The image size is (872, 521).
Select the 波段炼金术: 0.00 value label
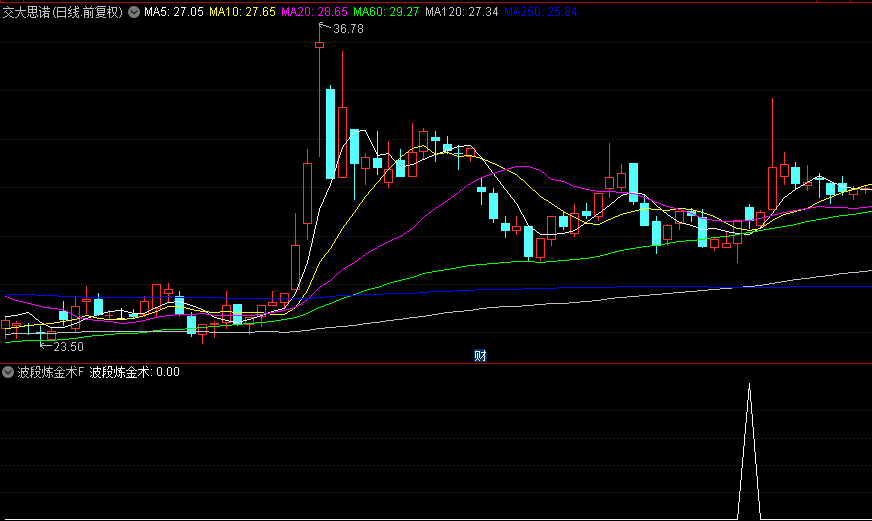[135, 372]
